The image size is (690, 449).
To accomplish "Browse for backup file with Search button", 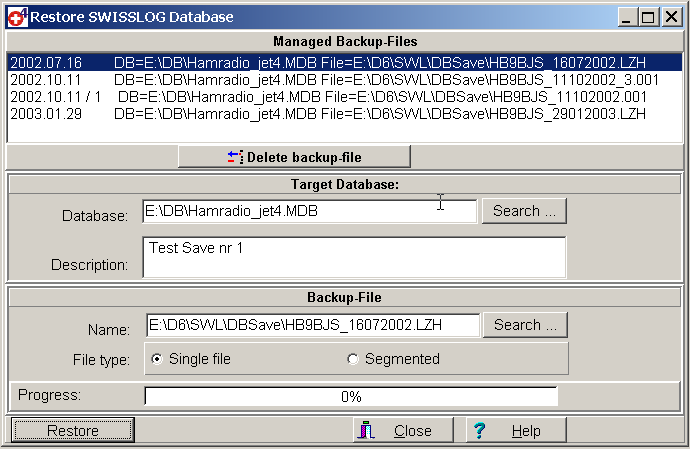I will tap(524, 325).
